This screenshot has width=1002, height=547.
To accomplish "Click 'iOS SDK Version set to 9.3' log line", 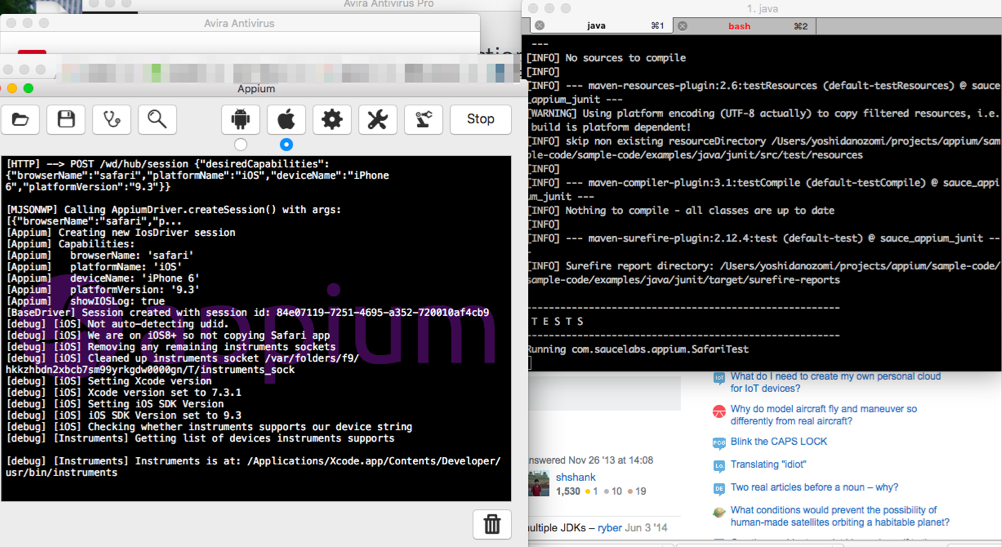I will (x=123, y=415).
